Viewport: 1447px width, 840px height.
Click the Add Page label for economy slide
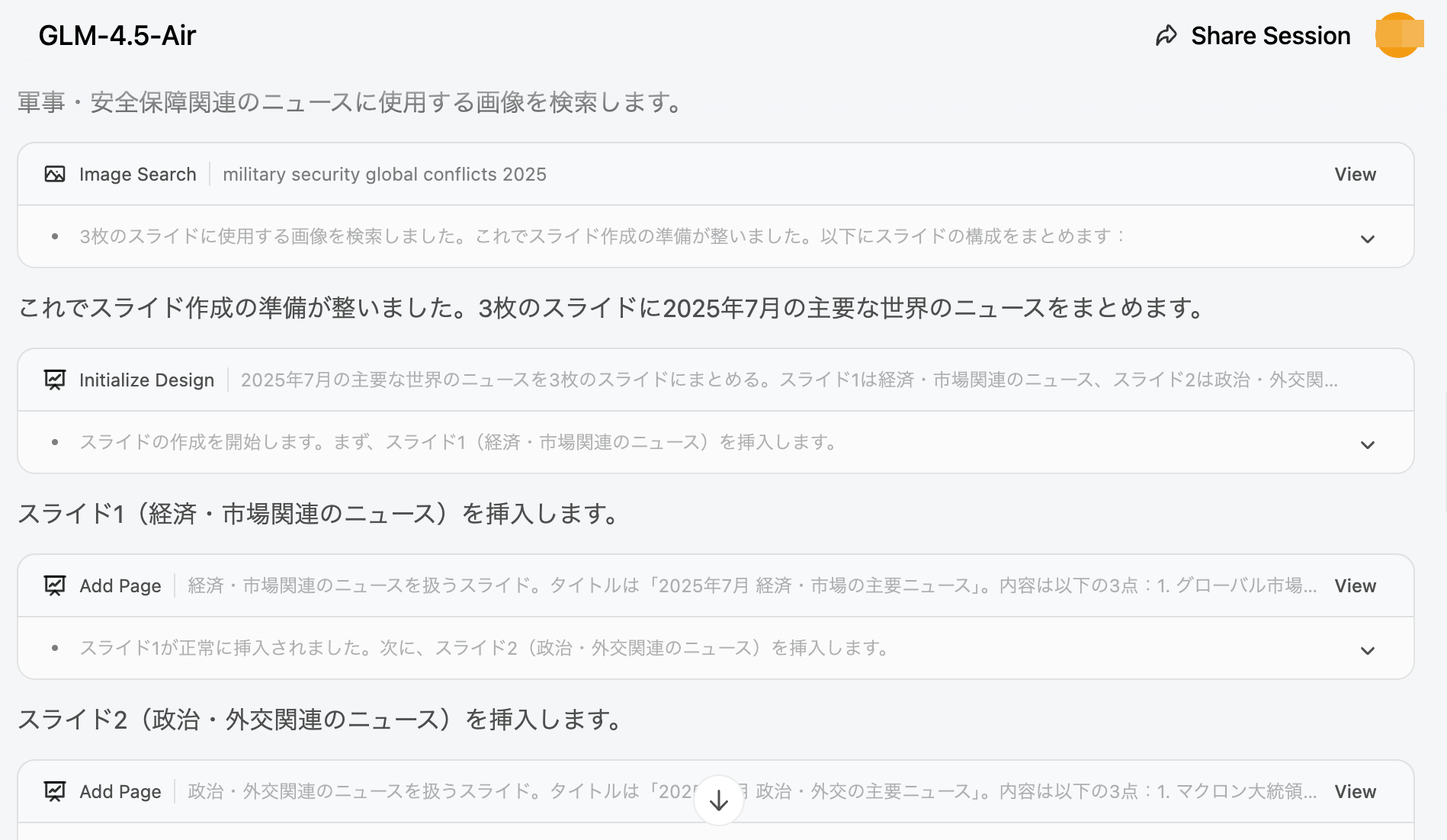[120, 585]
